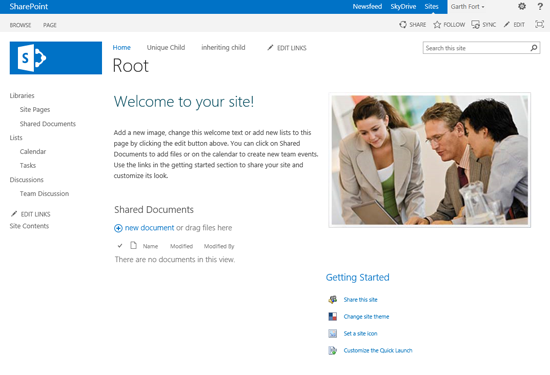Viewport: 550px width, 375px height.
Task: Open SkyDrive from the suite bar
Action: coord(403,6)
